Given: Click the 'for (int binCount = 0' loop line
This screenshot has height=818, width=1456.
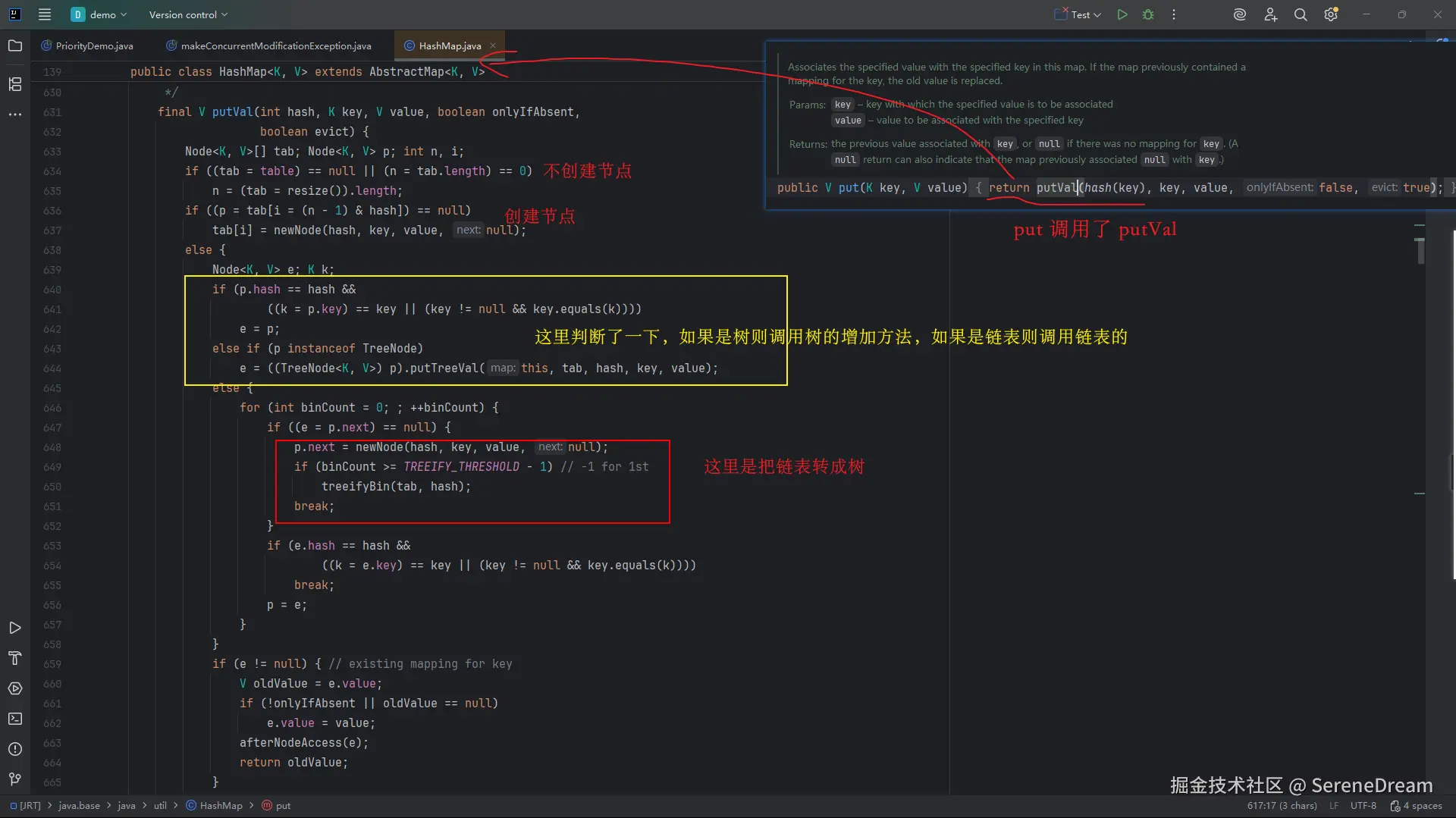Looking at the screenshot, I should pyautogui.click(x=369, y=408).
